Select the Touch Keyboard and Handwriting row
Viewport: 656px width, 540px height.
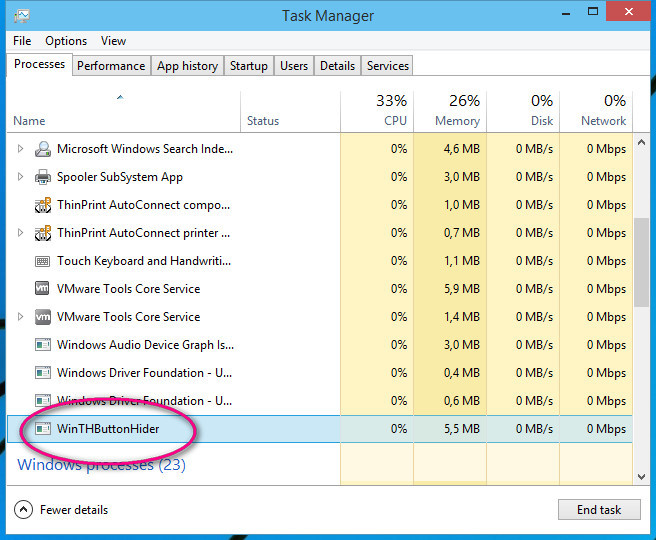point(320,261)
